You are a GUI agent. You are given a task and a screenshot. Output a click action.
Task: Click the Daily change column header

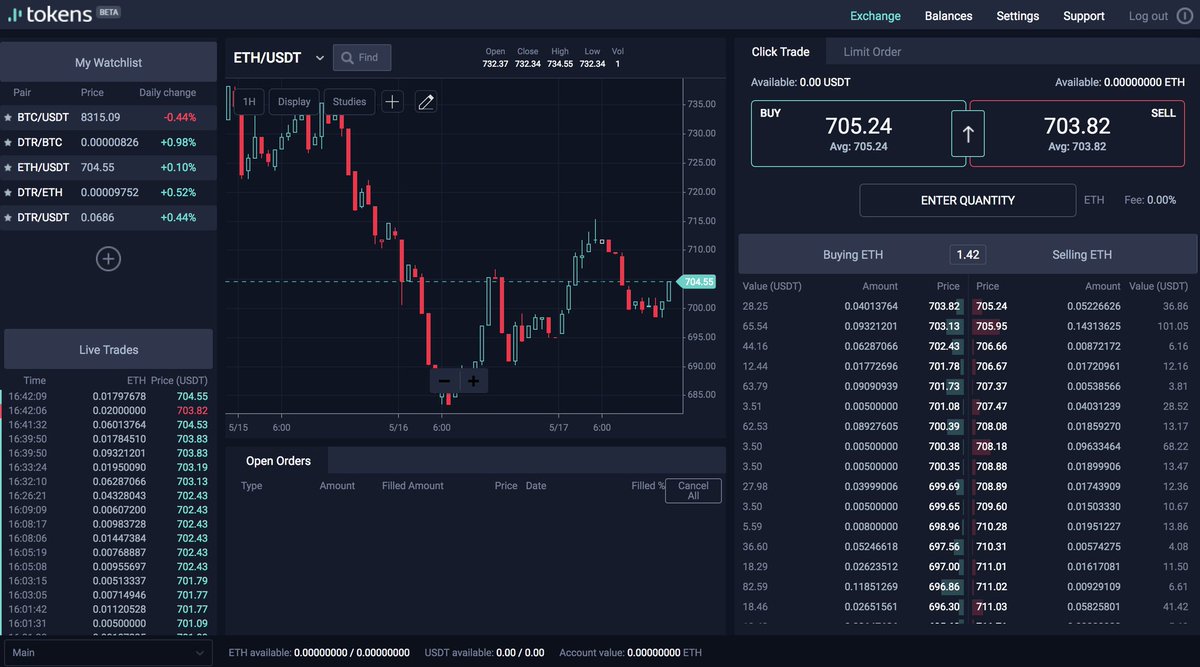click(167, 93)
